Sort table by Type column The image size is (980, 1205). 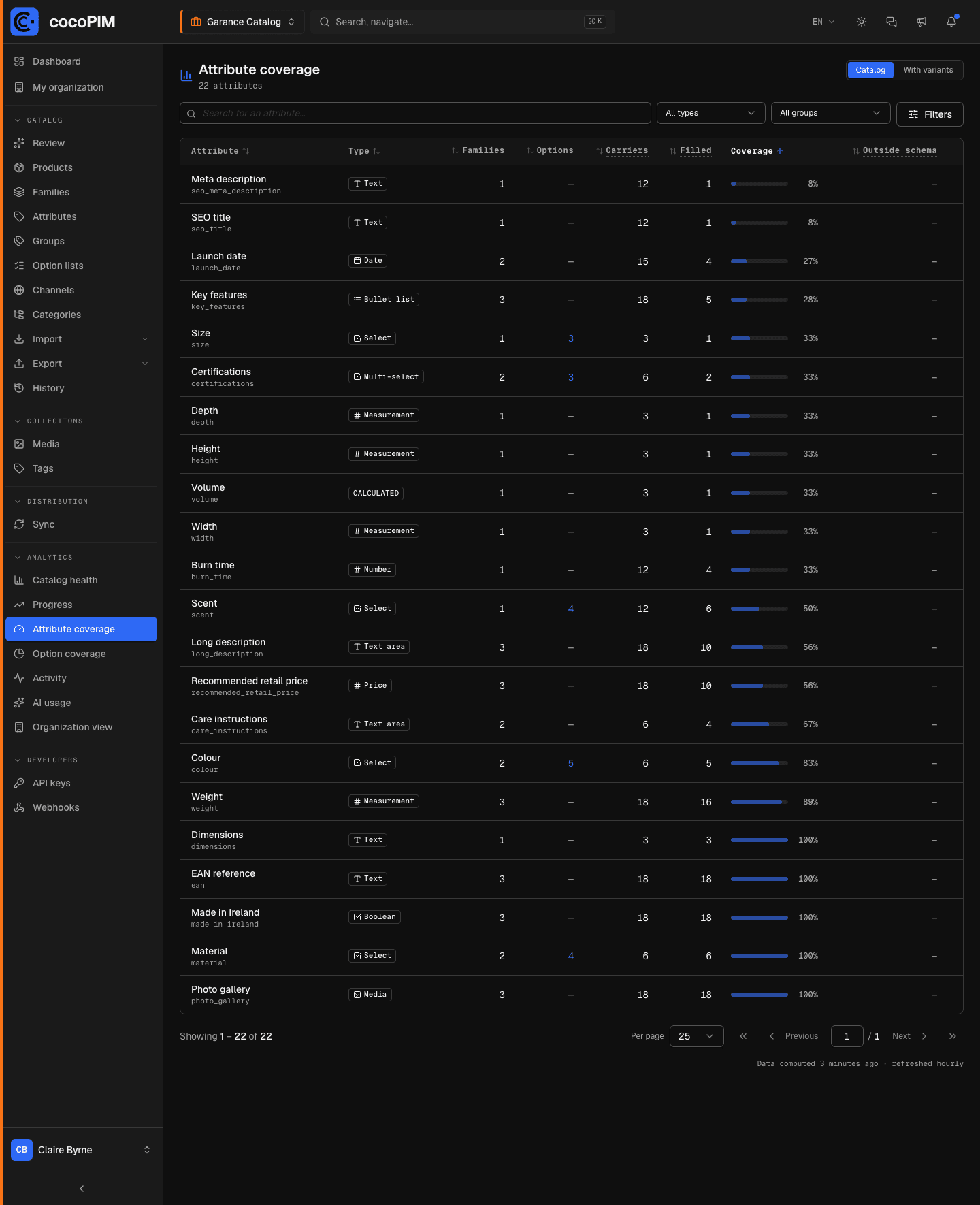[x=364, y=151]
